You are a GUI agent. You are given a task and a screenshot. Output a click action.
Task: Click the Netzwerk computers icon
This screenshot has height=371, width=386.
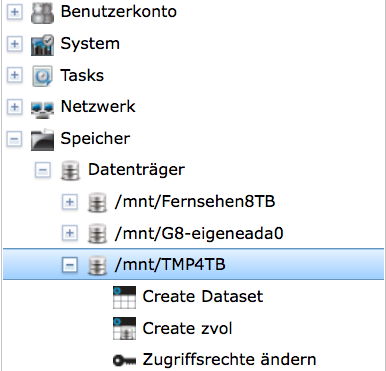click(x=42, y=109)
